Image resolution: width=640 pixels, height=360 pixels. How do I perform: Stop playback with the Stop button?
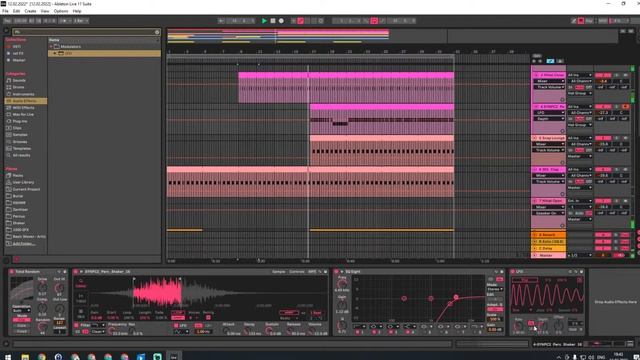tap(273, 21)
